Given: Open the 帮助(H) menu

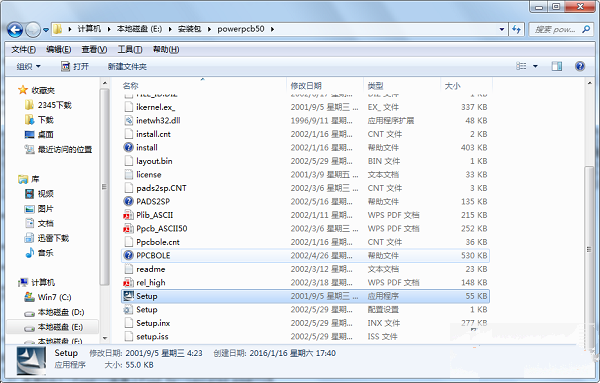Looking at the screenshot, I should [x=166, y=49].
